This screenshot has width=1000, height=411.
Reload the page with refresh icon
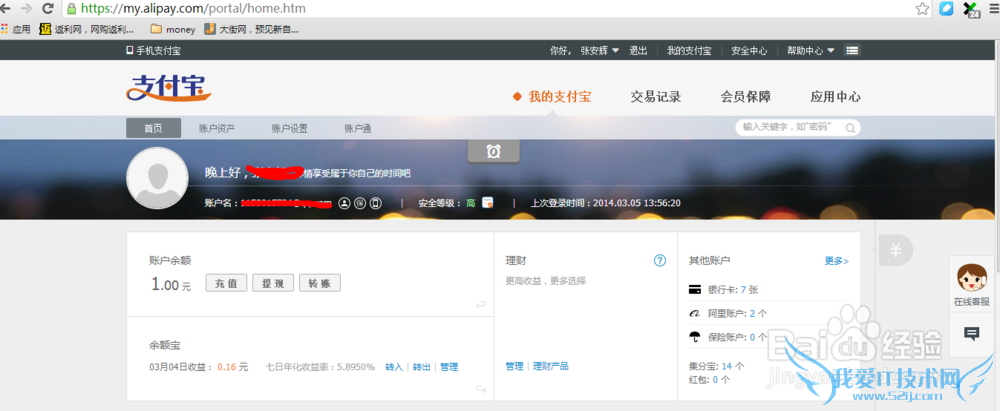pyautogui.click(x=47, y=8)
